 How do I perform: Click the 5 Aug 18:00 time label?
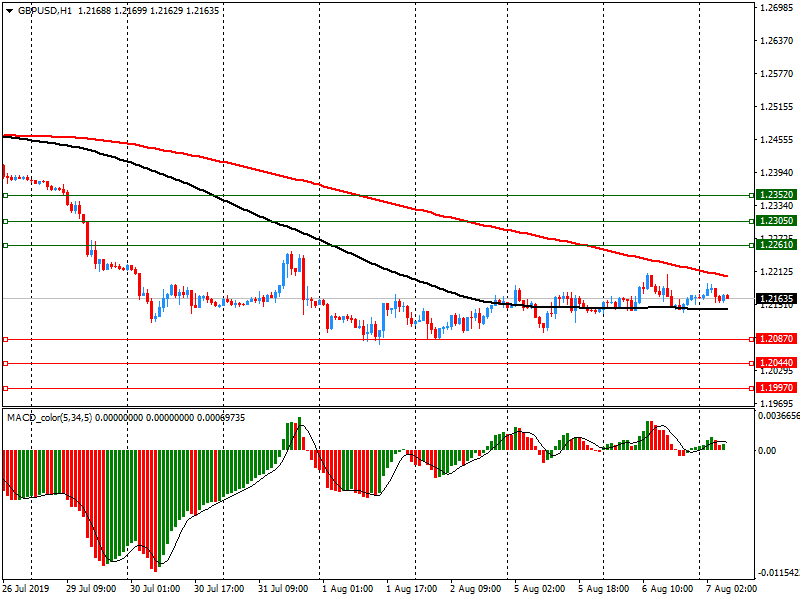pyautogui.click(x=604, y=589)
